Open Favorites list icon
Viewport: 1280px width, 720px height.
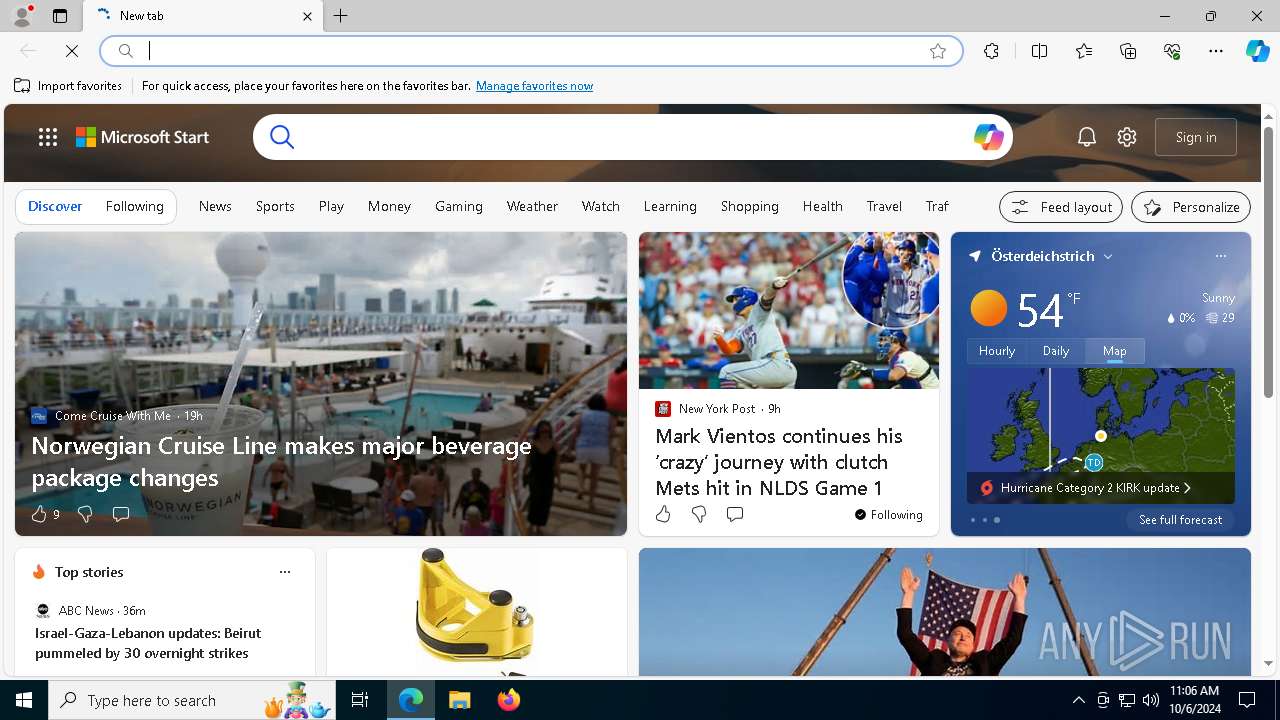1084,51
